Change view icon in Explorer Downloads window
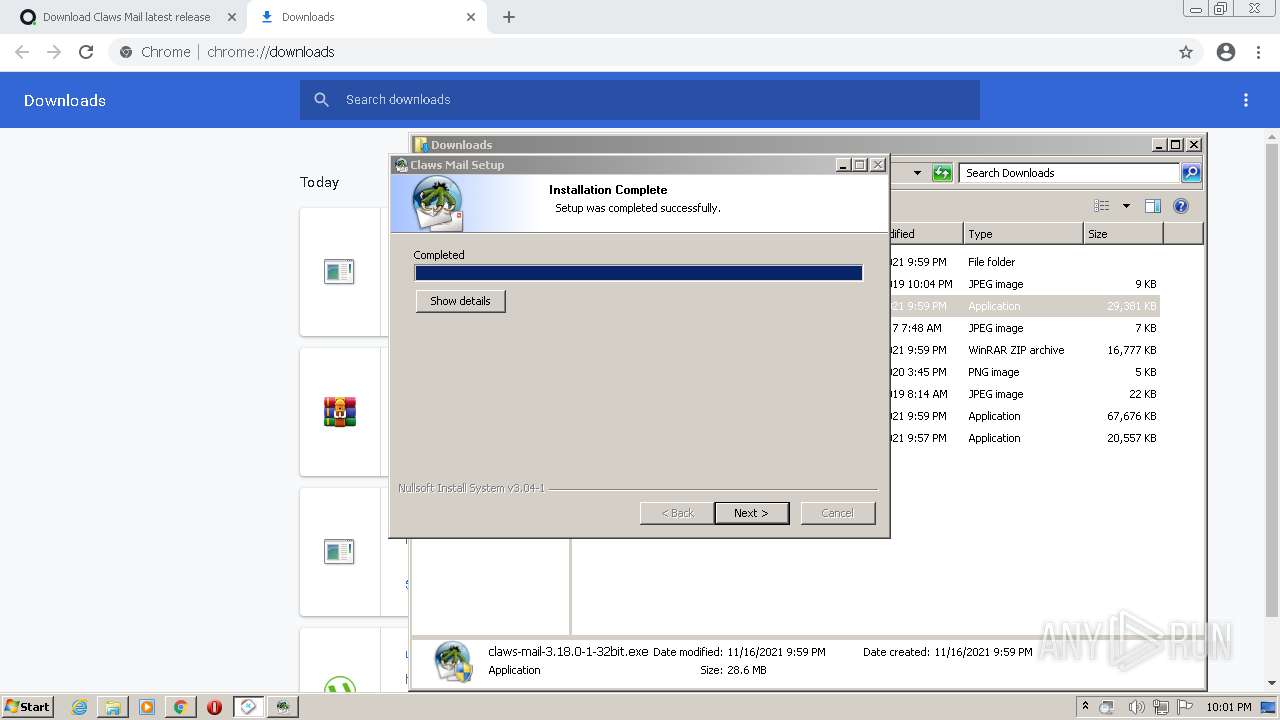This screenshot has height=720, width=1280. (x=1102, y=206)
